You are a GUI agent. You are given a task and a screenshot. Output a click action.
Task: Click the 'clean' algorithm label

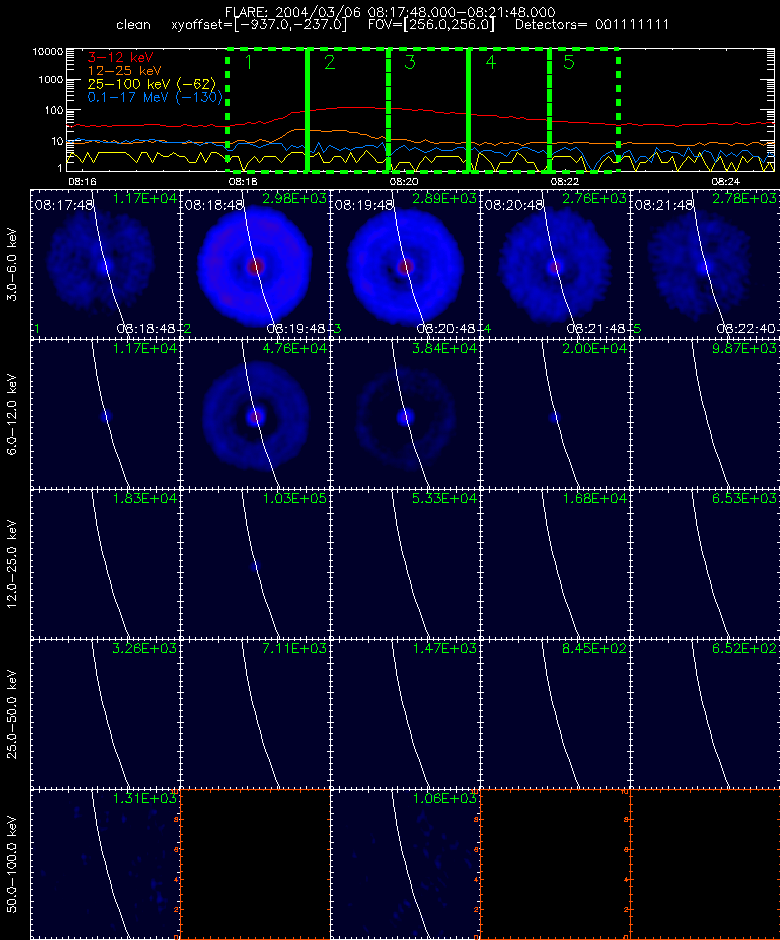(x=133, y=25)
